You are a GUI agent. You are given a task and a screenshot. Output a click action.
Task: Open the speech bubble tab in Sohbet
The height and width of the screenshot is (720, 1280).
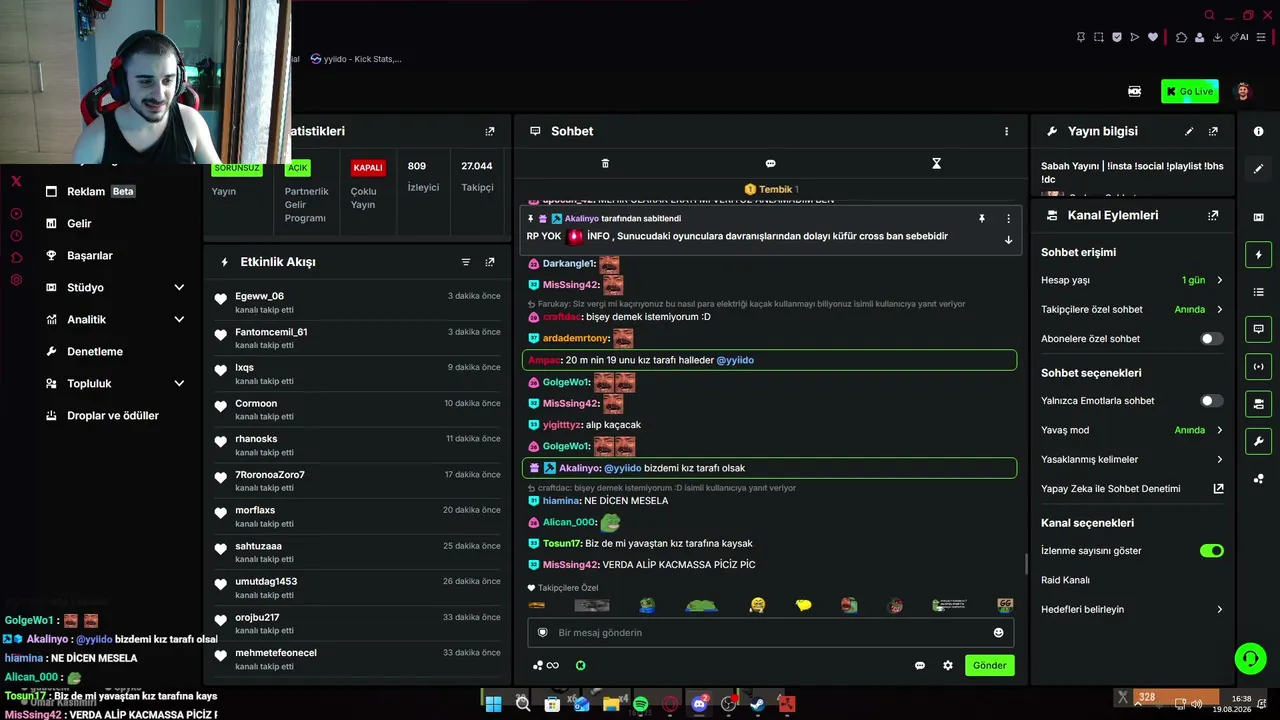pyautogui.click(x=770, y=163)
